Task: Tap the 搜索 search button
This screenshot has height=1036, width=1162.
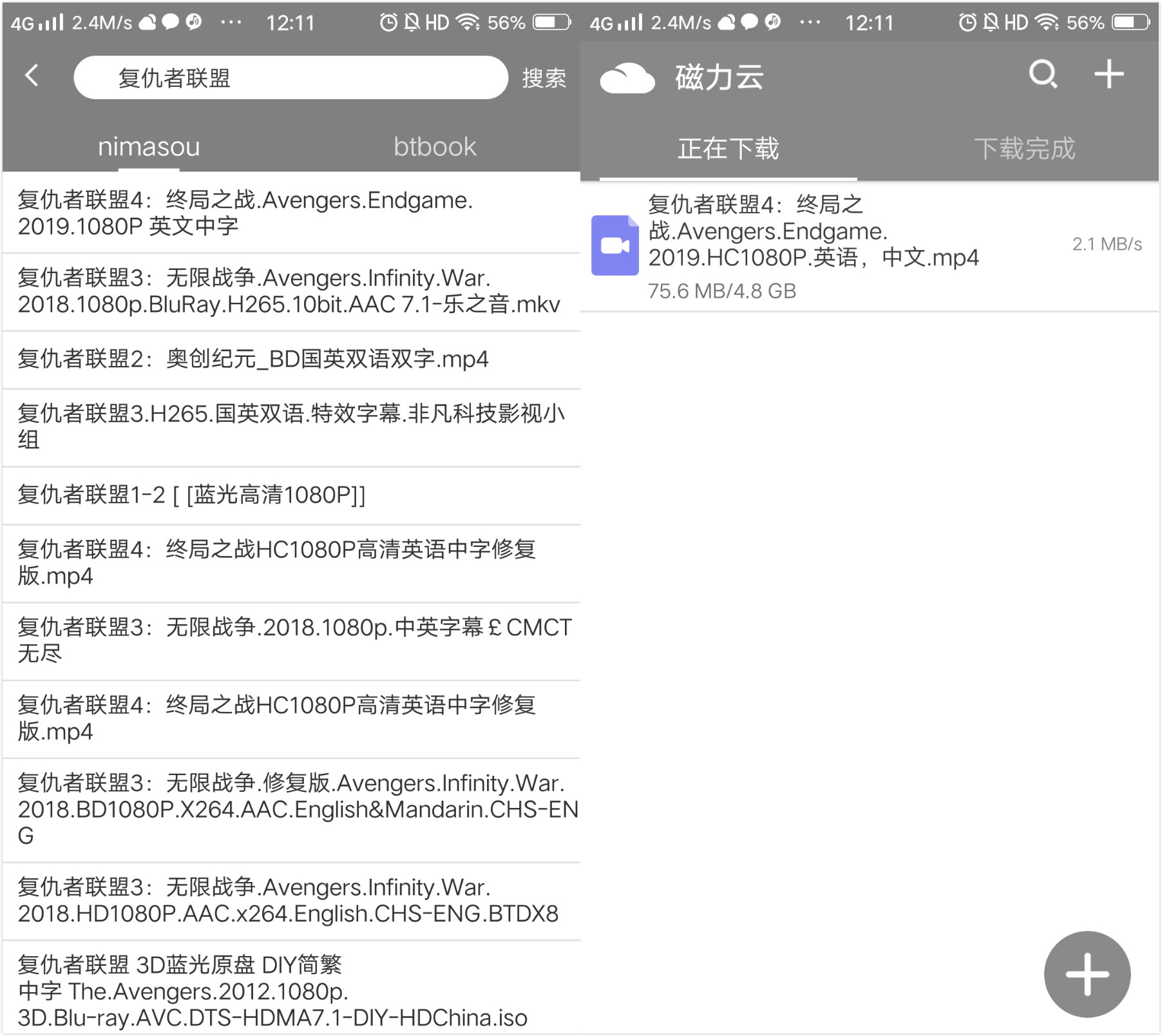Action: pos(544,78)
